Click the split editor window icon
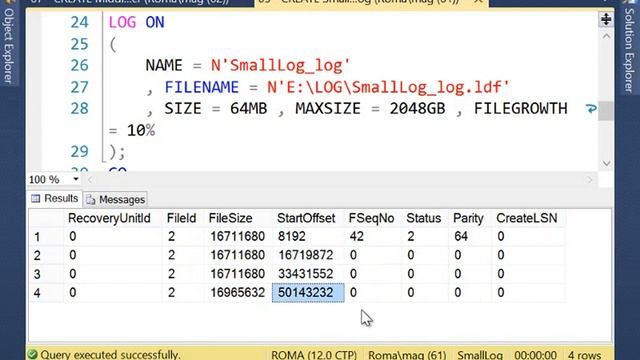This screenshot has width=640, height=360. (x=606, y=19)
